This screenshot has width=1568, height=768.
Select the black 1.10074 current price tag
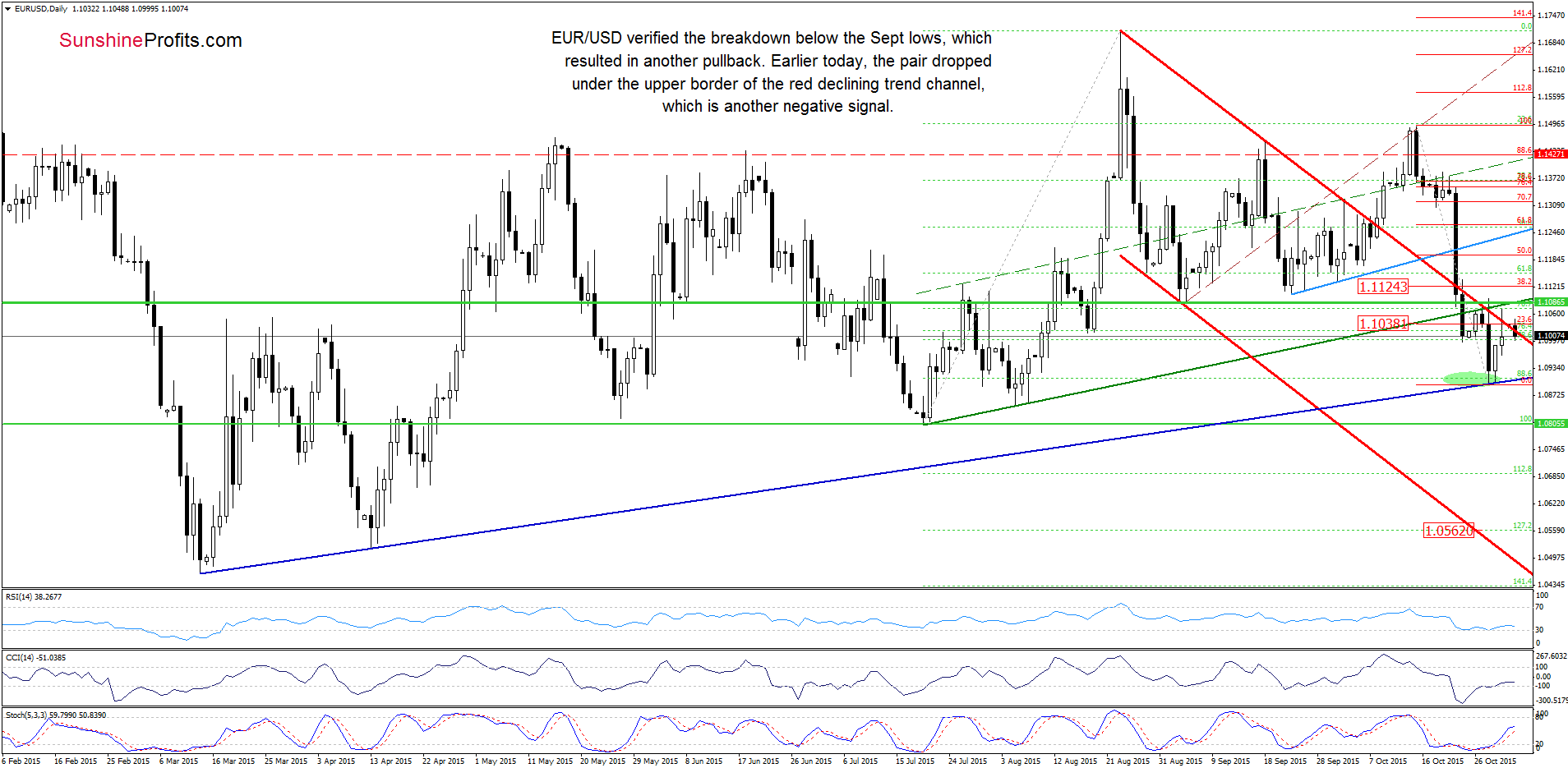1552,335
